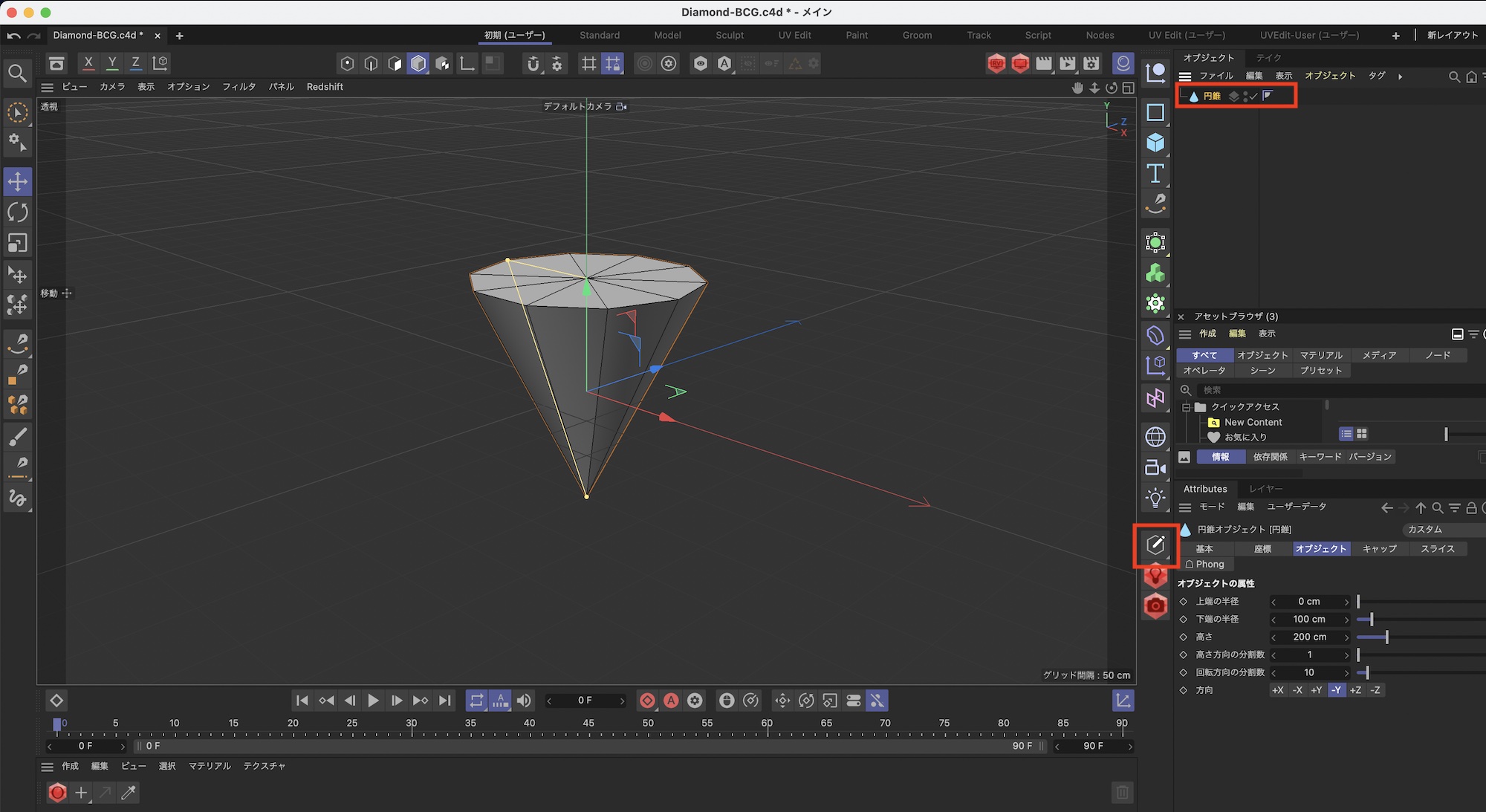Collapse the クイックアクセス tree folder
The width and height of the screenshot is (1486, 812).
(1187, 407)
